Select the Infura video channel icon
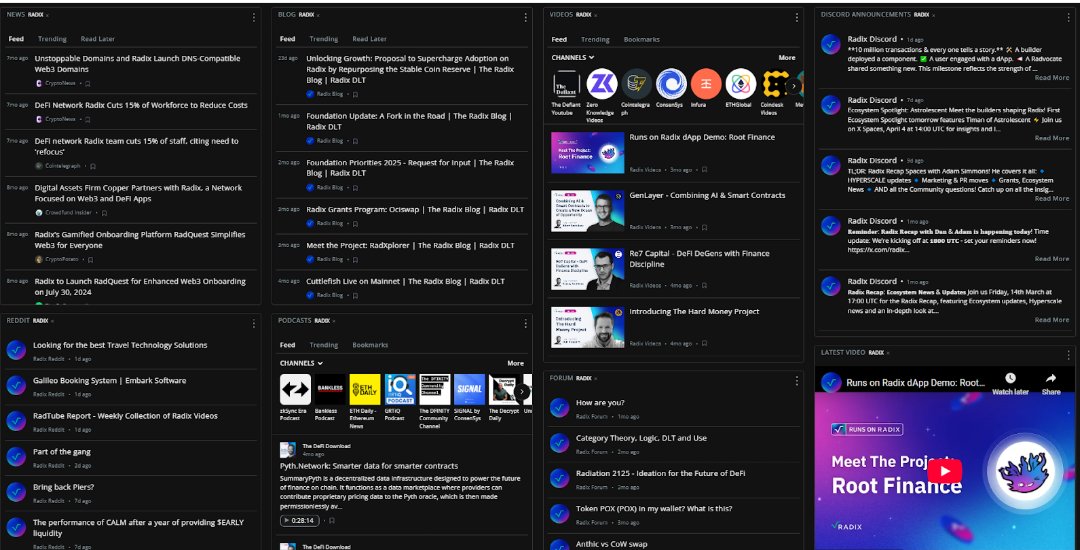The image size is (1080, 550). point(706,84)
